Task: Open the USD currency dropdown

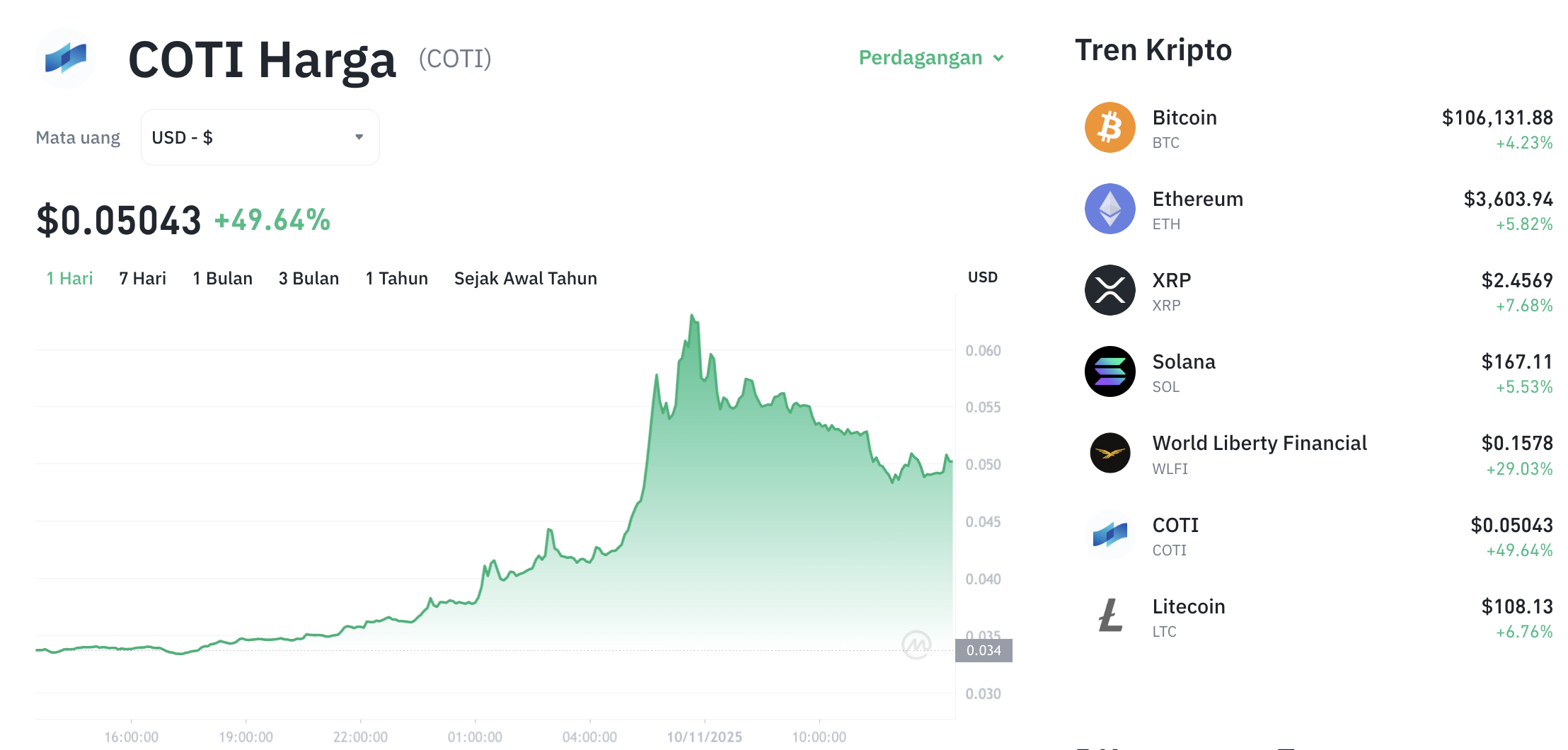Action: coord(260,137)
